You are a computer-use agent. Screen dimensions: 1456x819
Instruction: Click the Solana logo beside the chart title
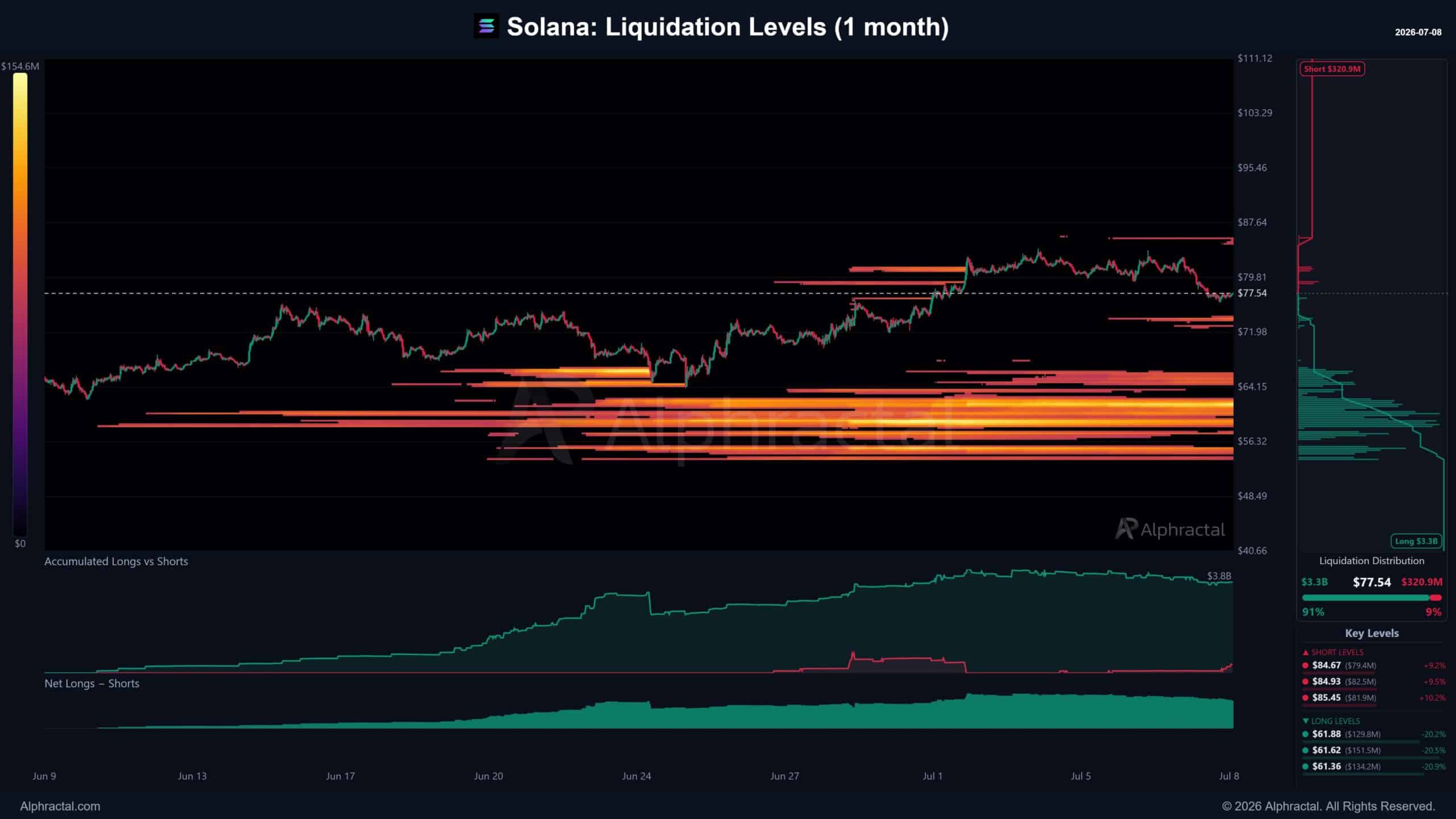pos(486,26)
